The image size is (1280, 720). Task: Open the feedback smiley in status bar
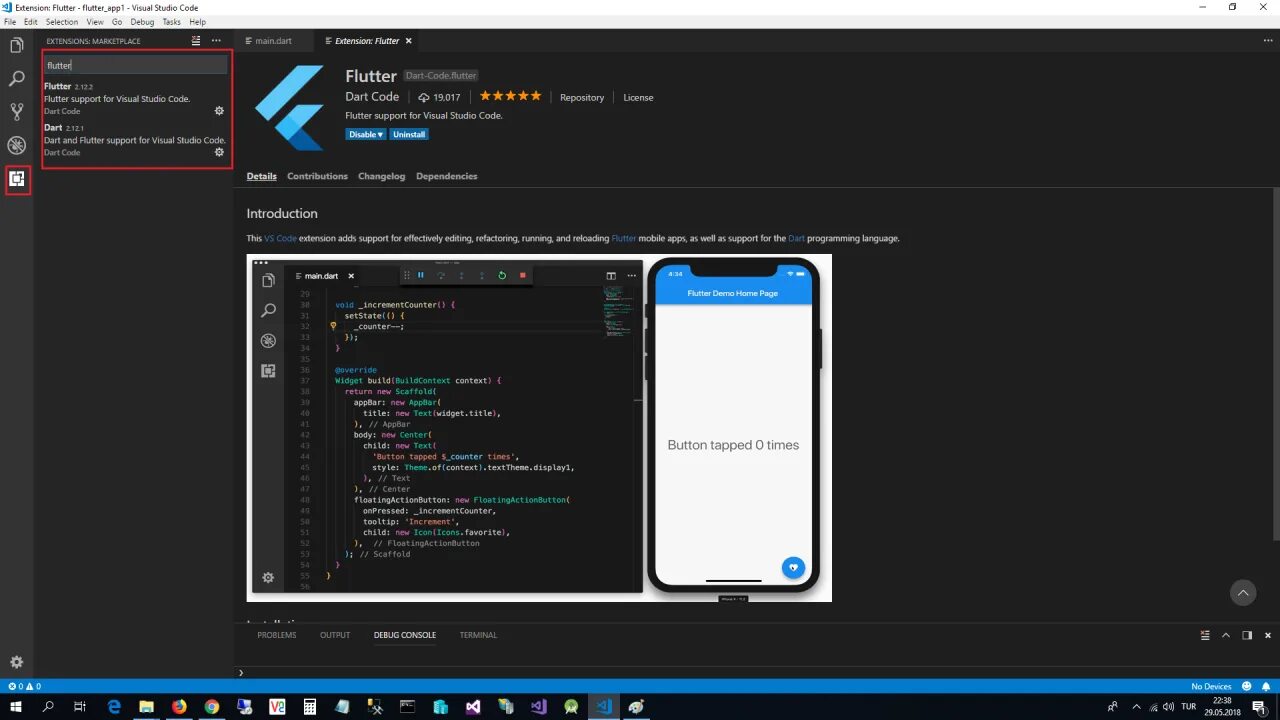[x=1246, y=687]
